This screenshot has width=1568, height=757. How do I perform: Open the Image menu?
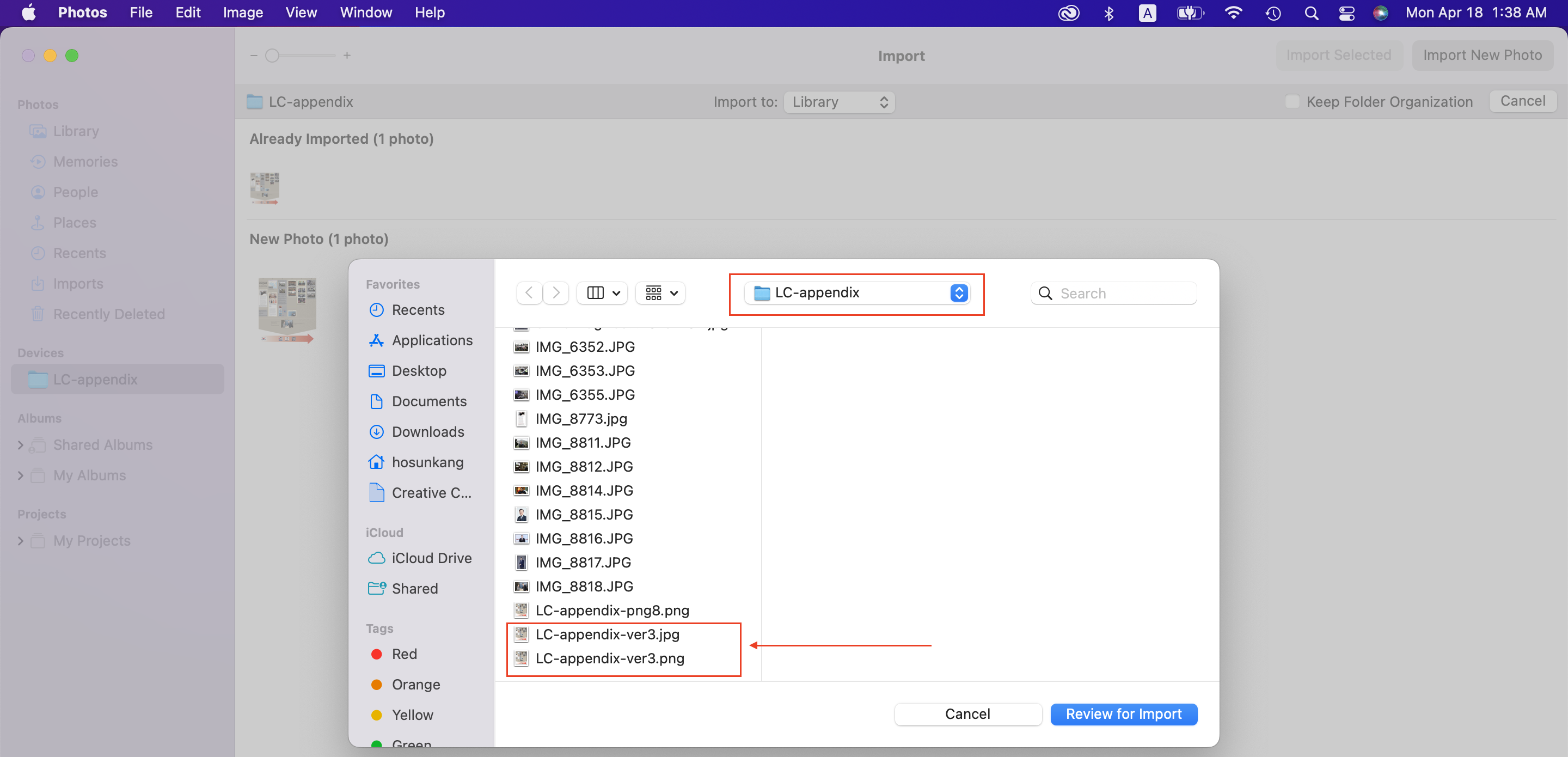(242, 12)
